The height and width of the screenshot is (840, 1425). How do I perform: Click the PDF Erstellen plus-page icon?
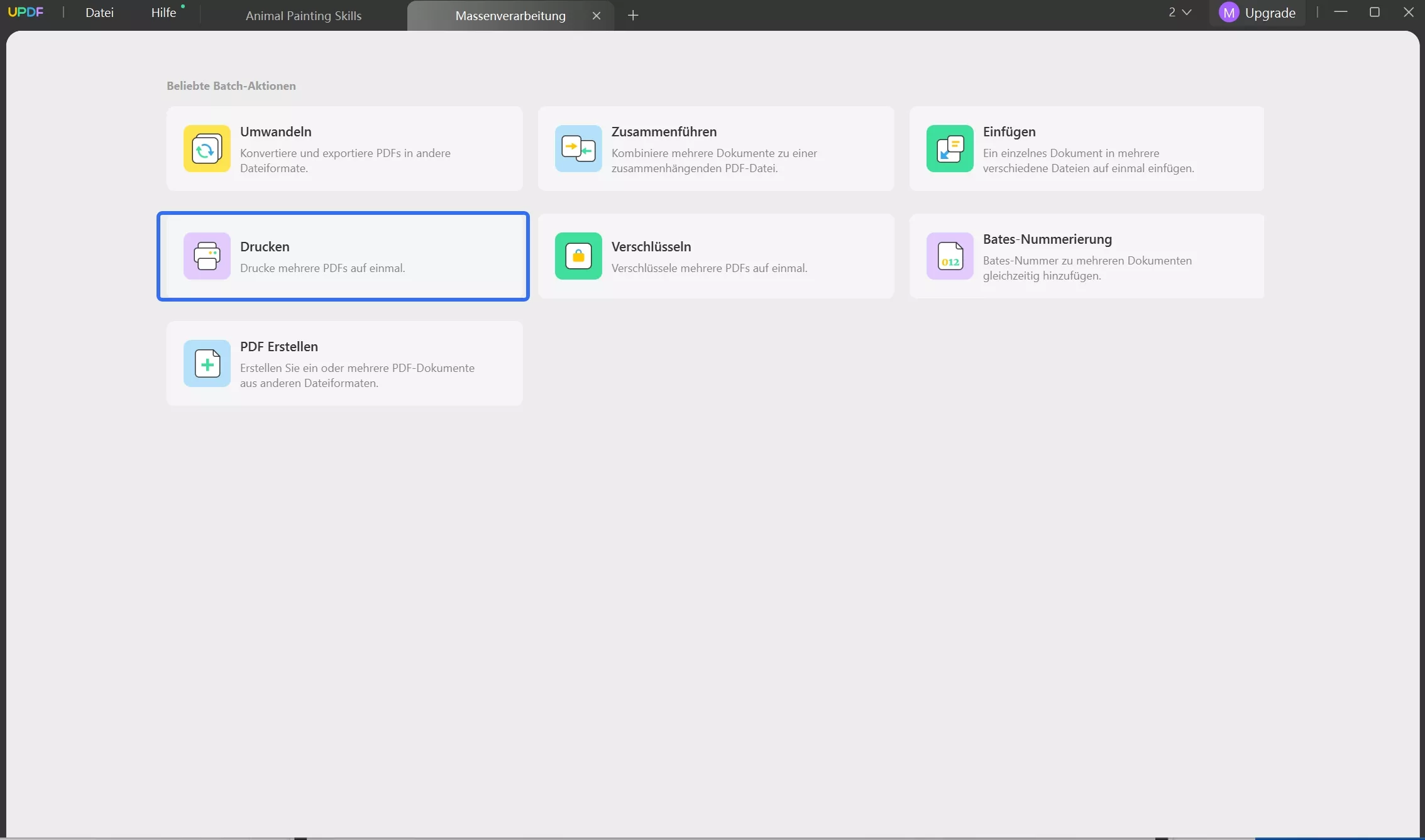click(207, 364)
